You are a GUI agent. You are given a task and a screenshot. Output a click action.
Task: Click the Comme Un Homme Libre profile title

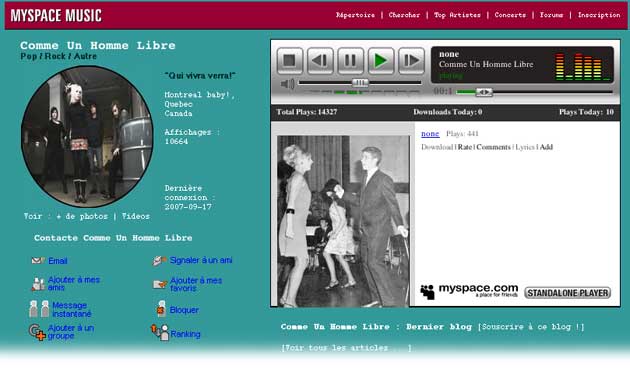[98, 45]
